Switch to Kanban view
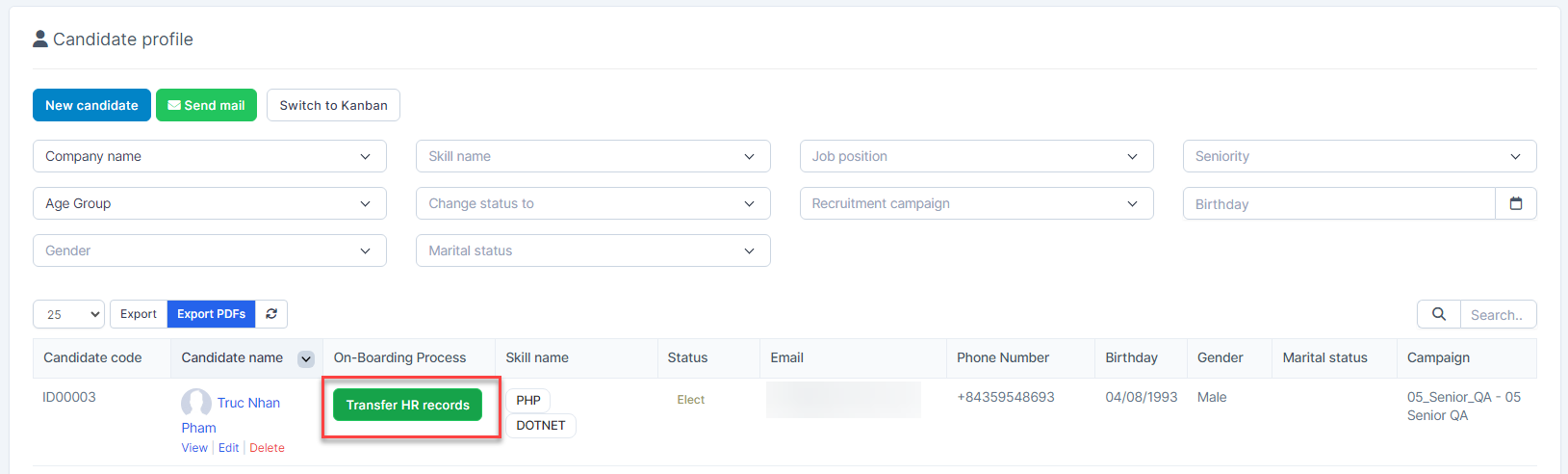Image resolution: width=1568 pixels, height=474 pixels. point(333,105)
